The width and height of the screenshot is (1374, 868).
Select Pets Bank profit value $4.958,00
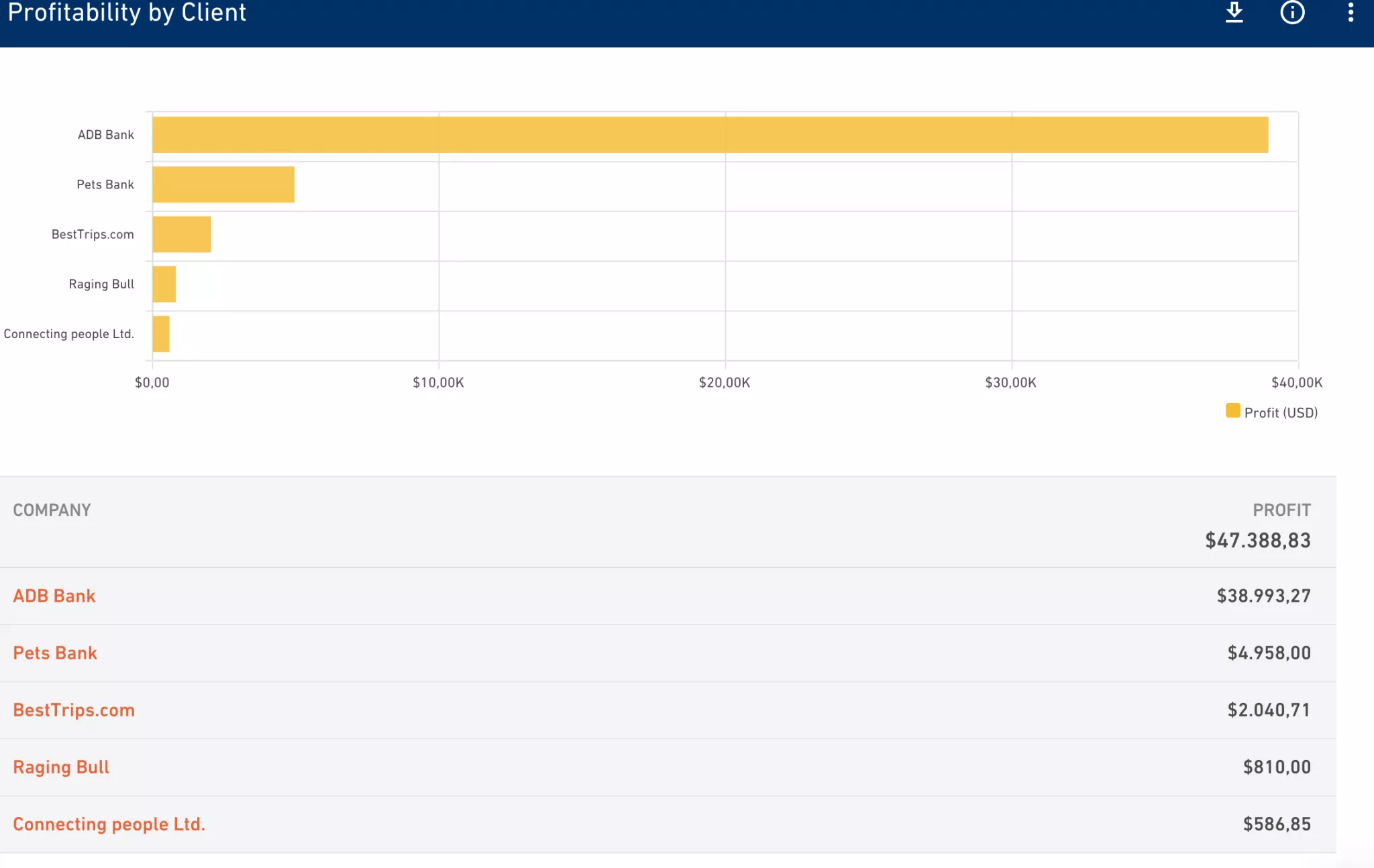click(1269, 653)
